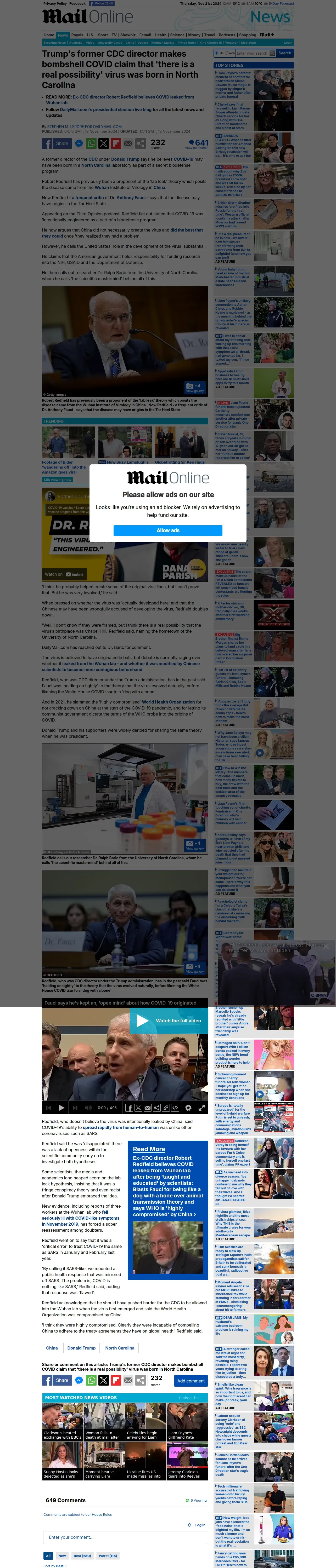The height and width of the screenshot is (1568, 336).
Task: Click X icon in top share bar
Action: [104, 144]
